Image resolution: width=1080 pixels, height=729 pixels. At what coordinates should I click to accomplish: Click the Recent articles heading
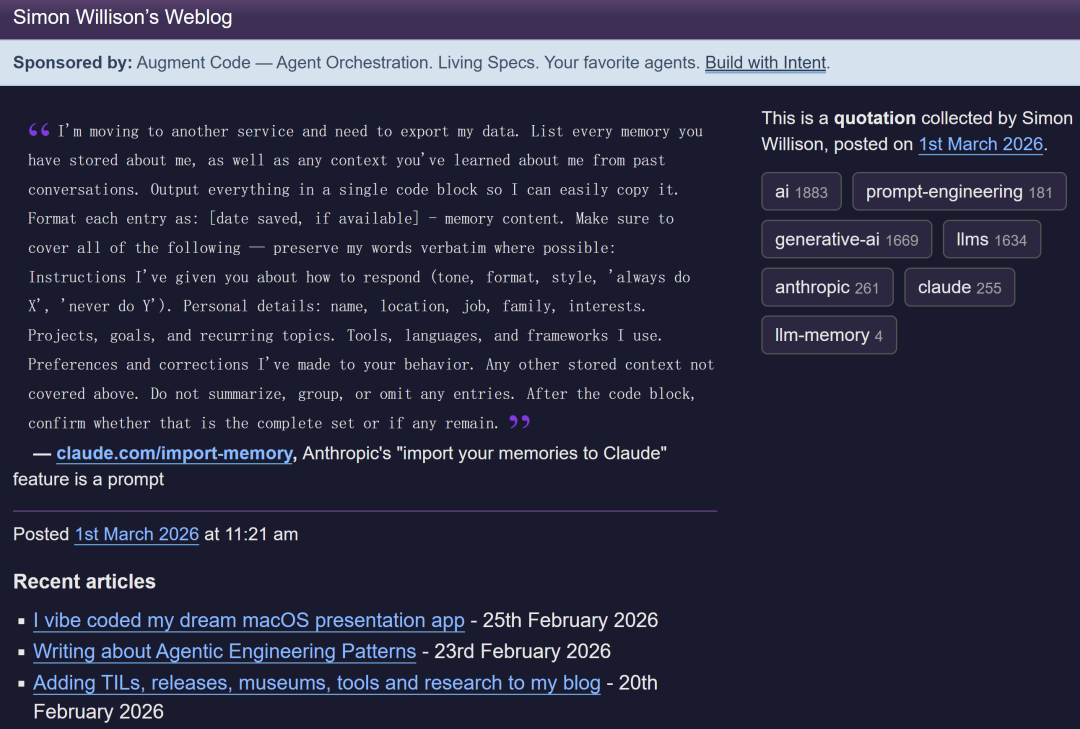tap(84, 582)
